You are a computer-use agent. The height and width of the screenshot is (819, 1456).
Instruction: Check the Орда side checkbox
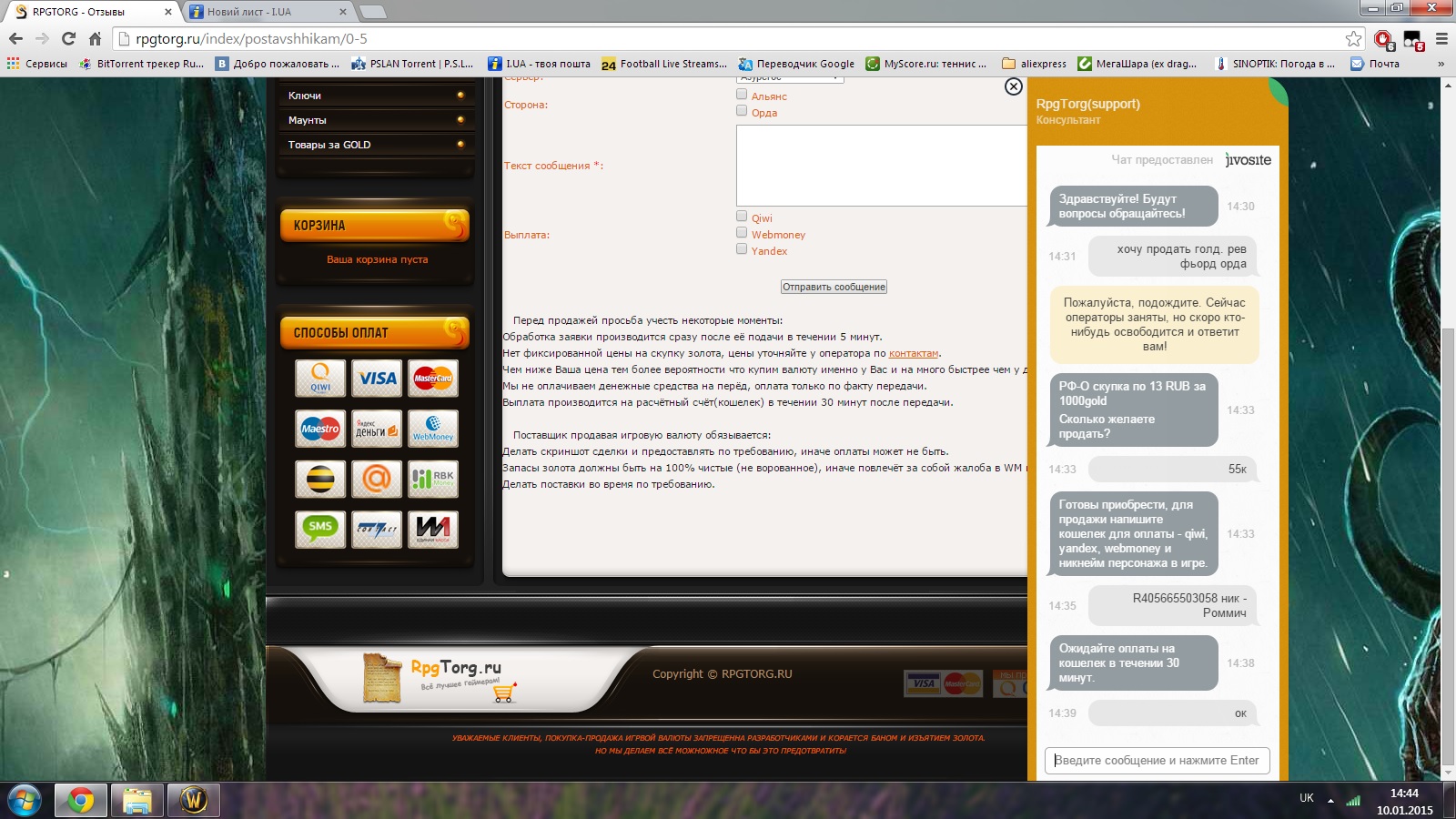[742, 111]
